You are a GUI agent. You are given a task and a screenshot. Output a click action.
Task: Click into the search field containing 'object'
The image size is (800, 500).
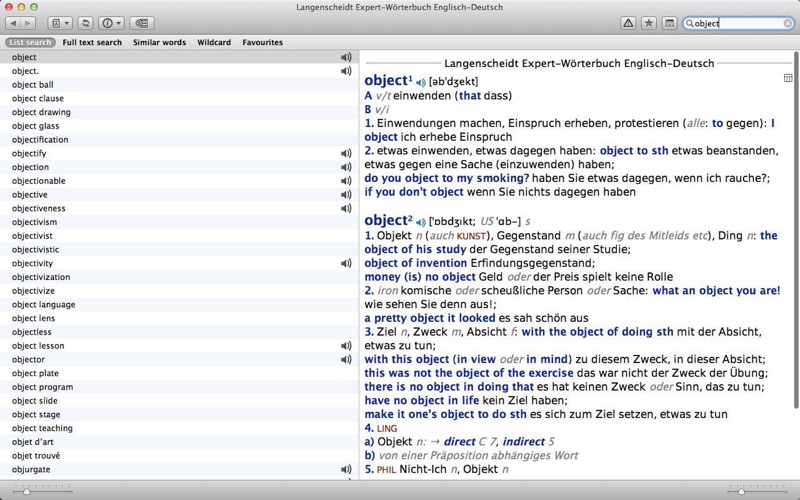point(737,23)
